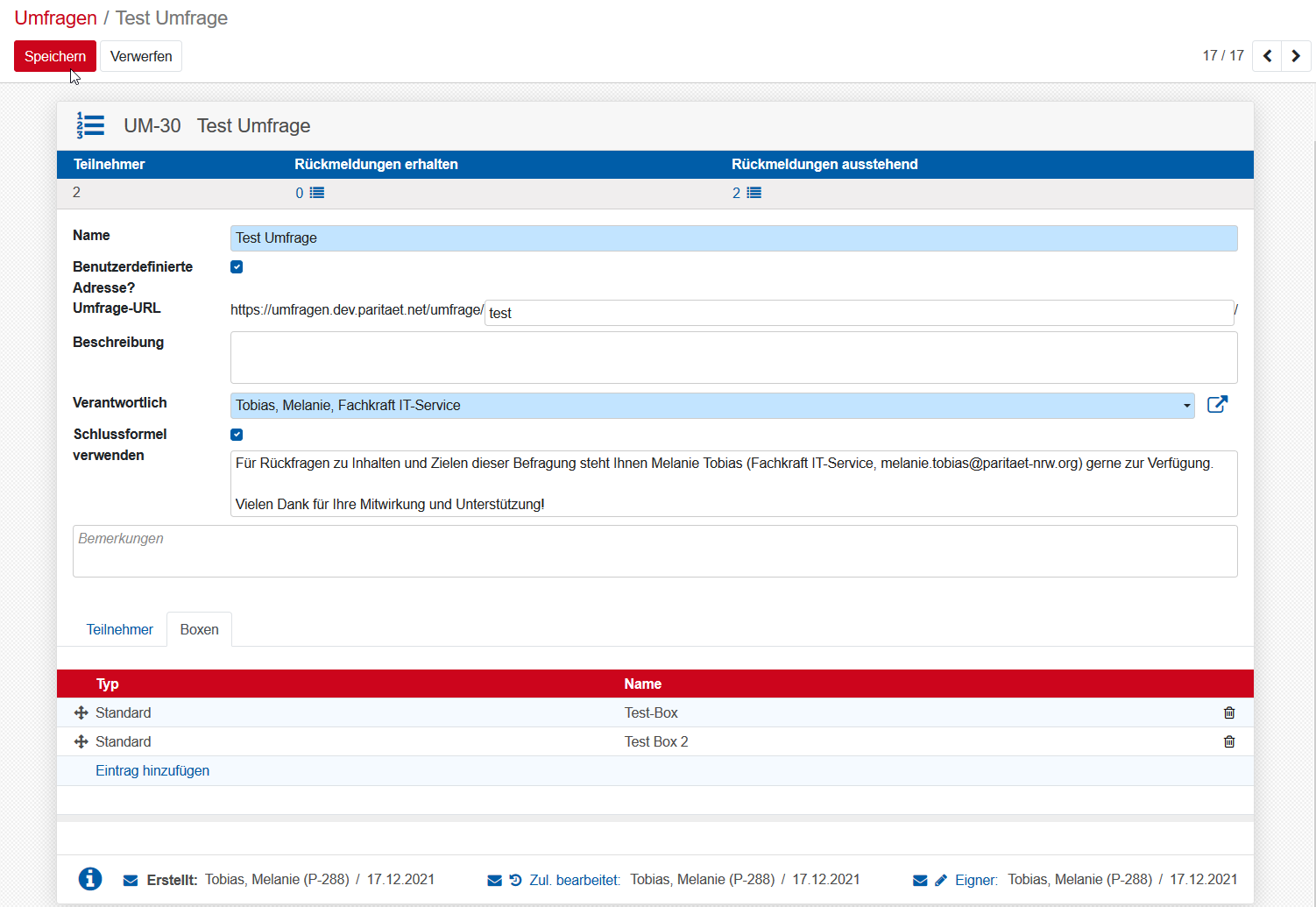Click into the Beschreibung text field
This screenshot has width=1316, height=907.
point(733,358)
